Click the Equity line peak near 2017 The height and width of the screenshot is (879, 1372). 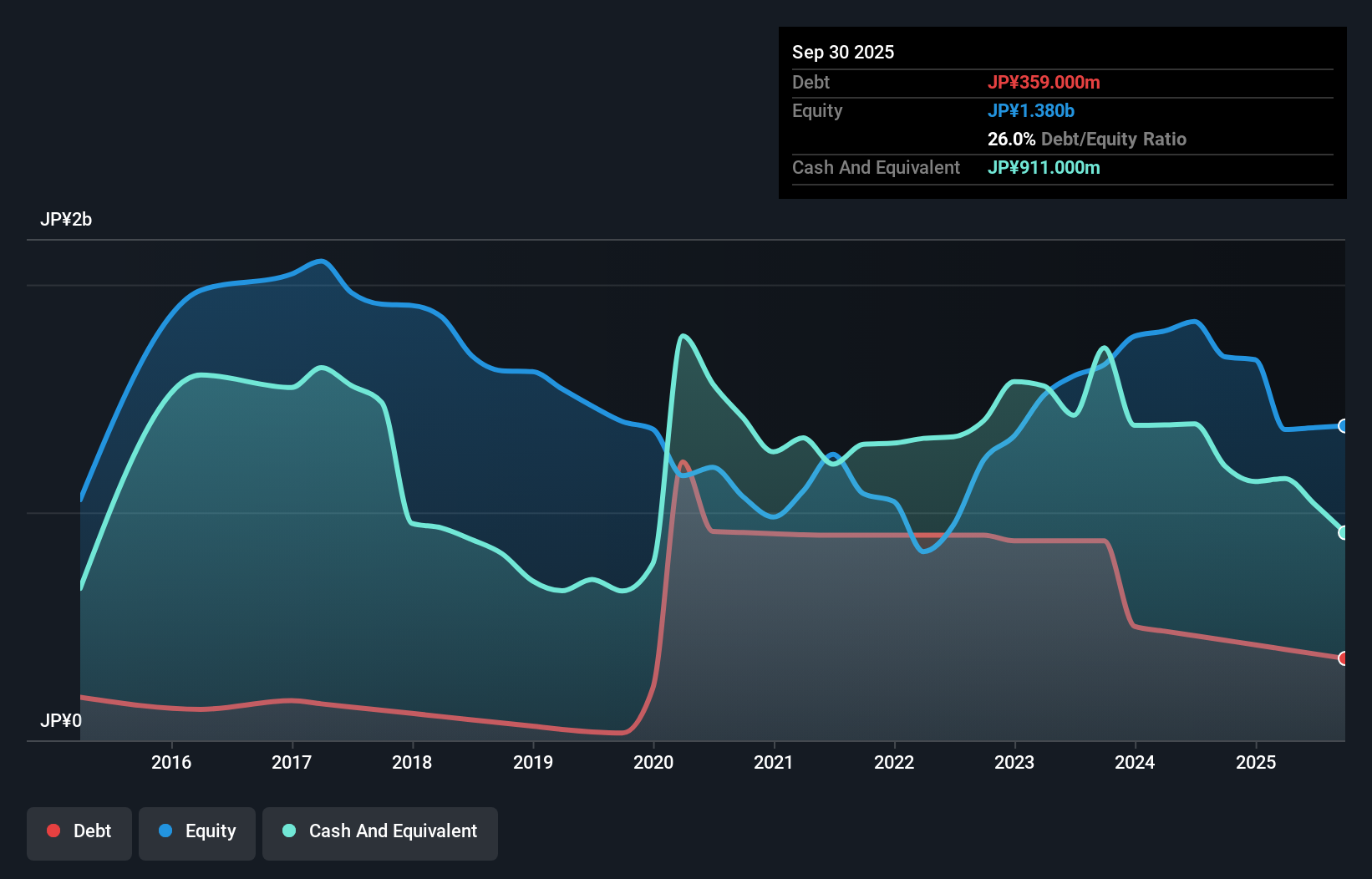(x=321, y=262)
